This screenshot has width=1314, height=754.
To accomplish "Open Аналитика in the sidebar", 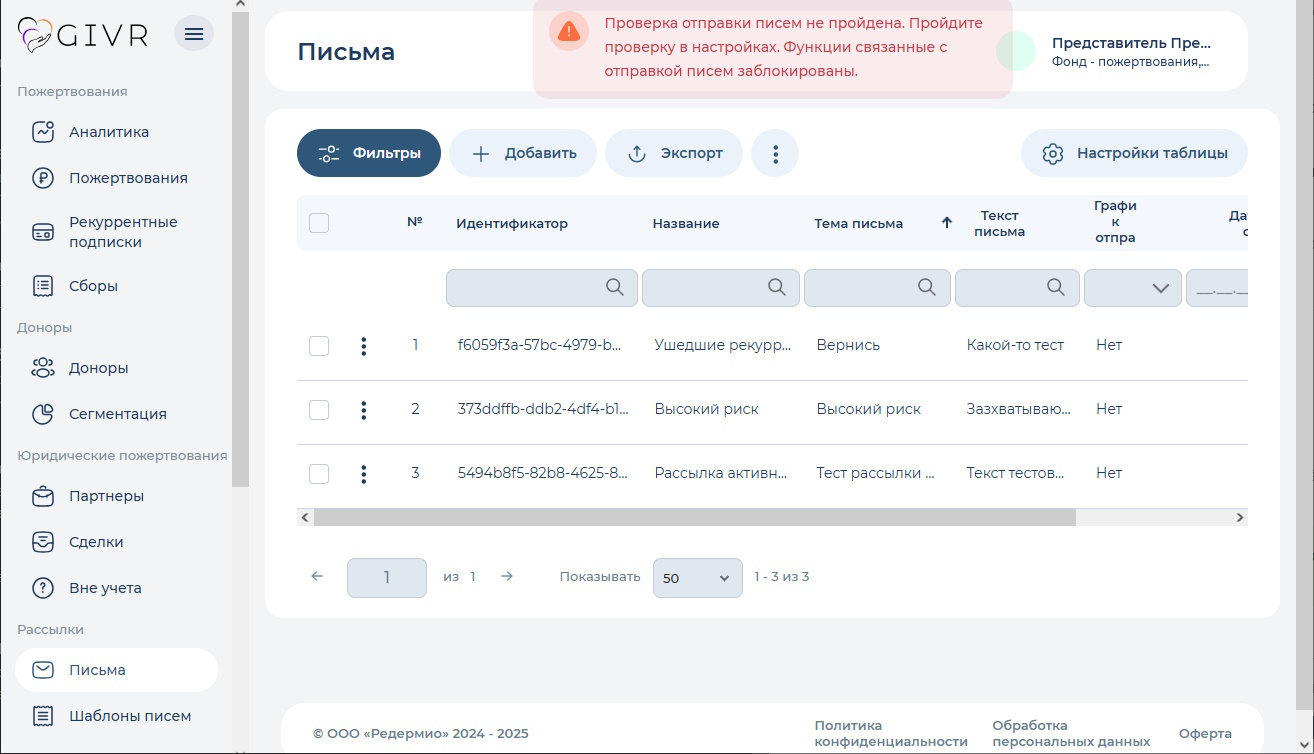I will pyautogui.click(x=109, y=132).
